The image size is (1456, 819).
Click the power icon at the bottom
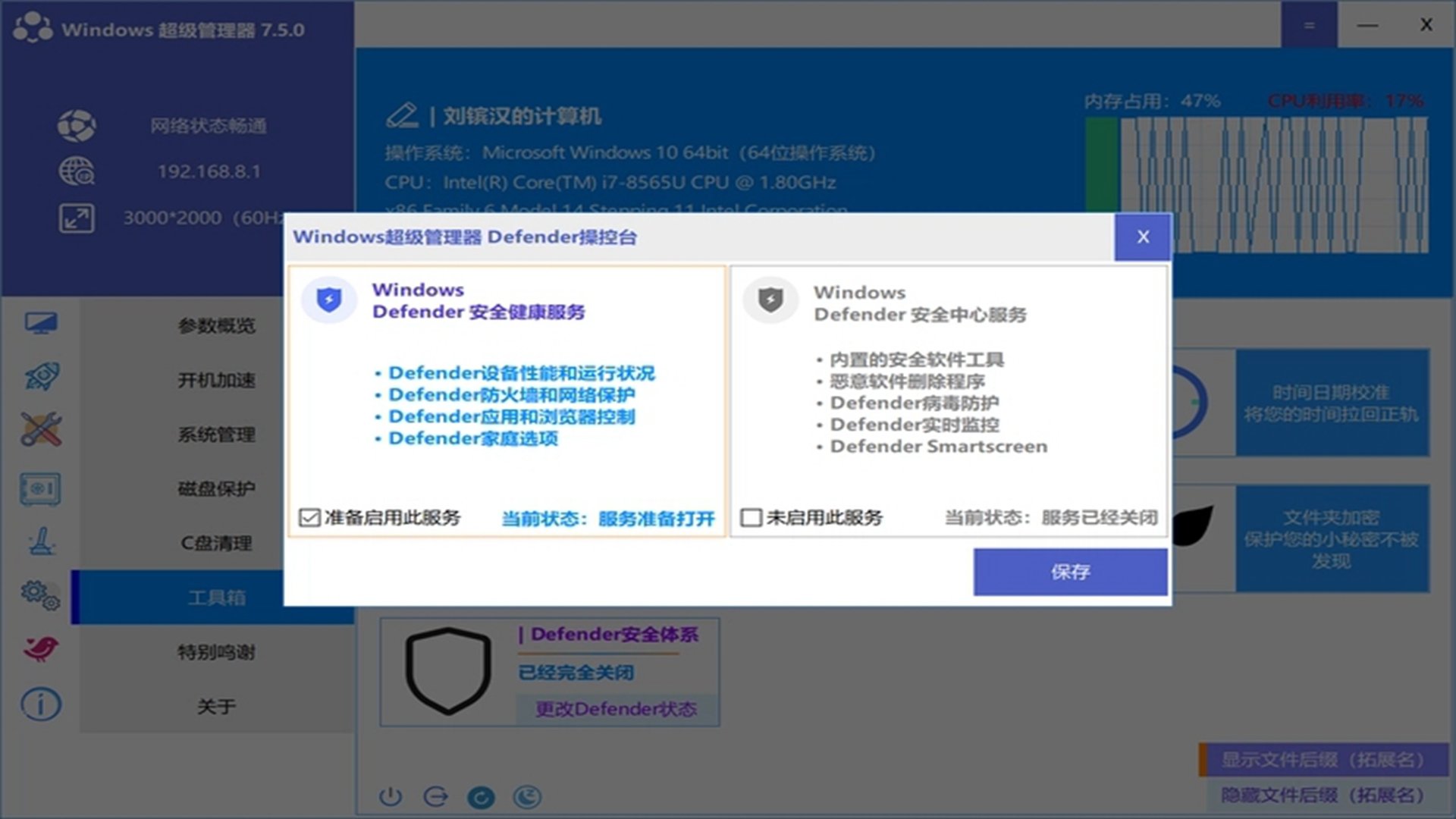[x=391, y=796]
